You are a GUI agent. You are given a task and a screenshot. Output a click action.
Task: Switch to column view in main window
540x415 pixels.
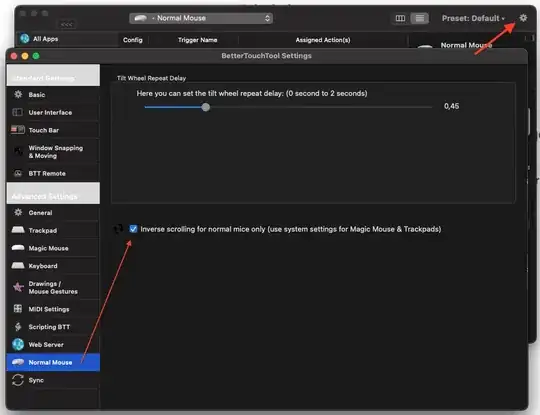click(400, 18)
